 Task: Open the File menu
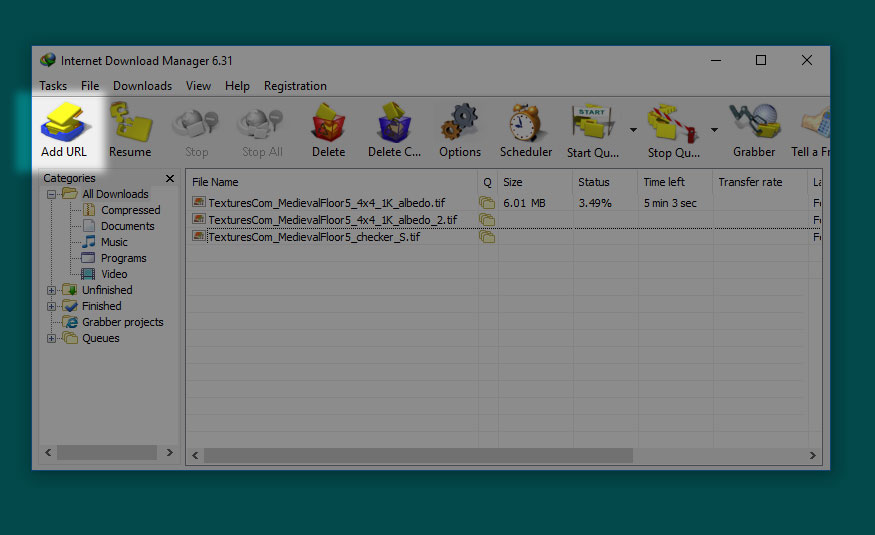point(90,86)
